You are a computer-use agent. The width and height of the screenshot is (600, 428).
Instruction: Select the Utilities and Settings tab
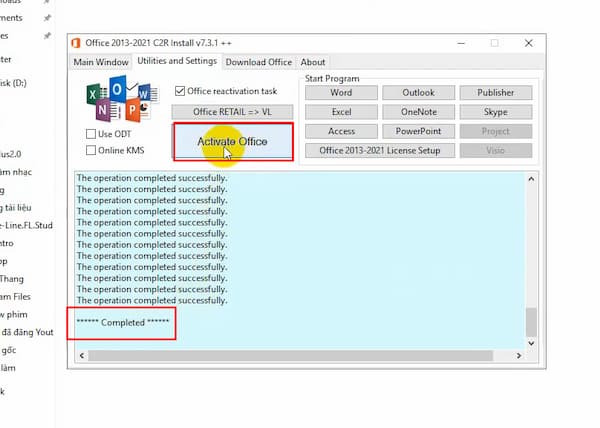click(177, 61)
